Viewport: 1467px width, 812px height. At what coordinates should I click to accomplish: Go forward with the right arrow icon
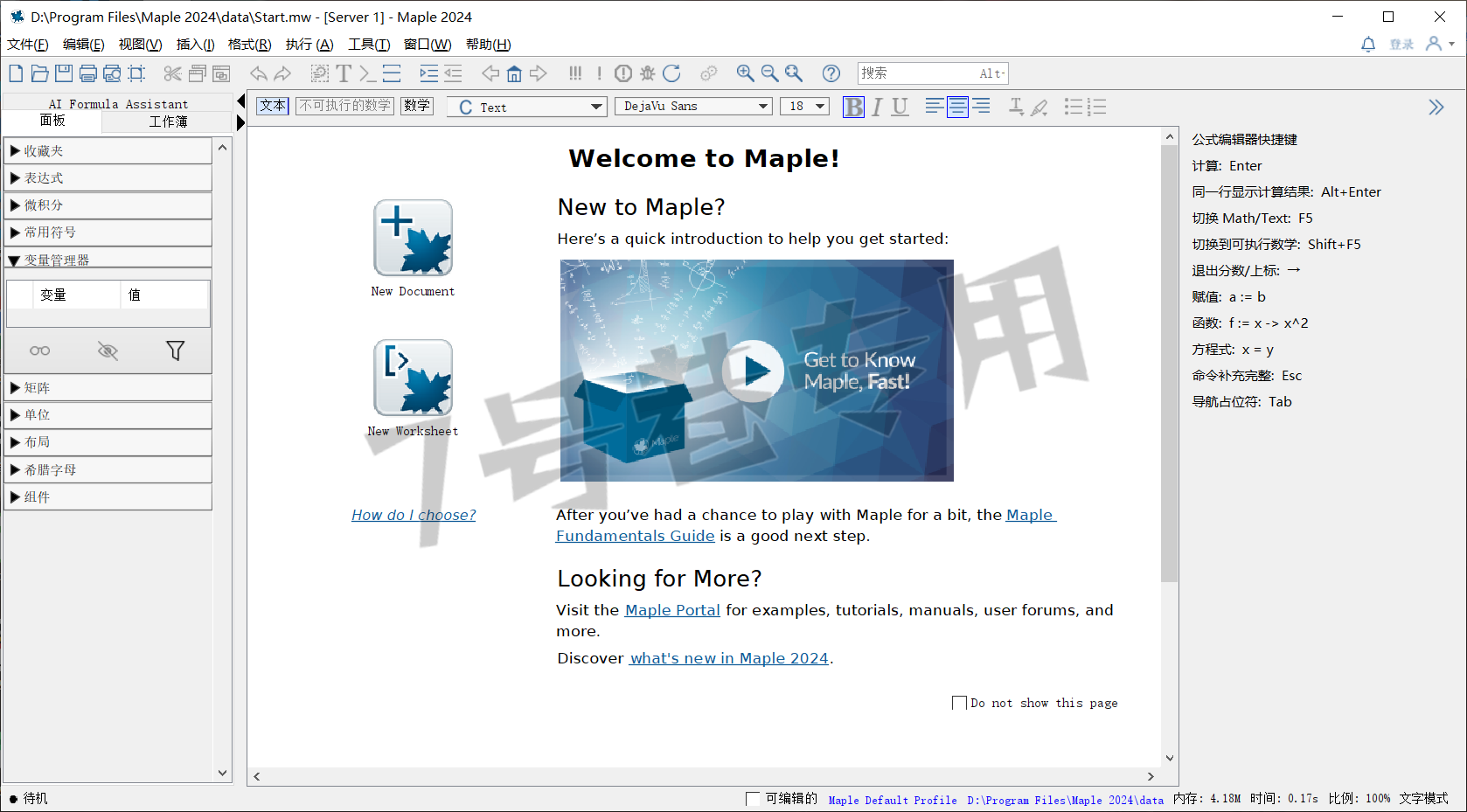click(539, 73)
